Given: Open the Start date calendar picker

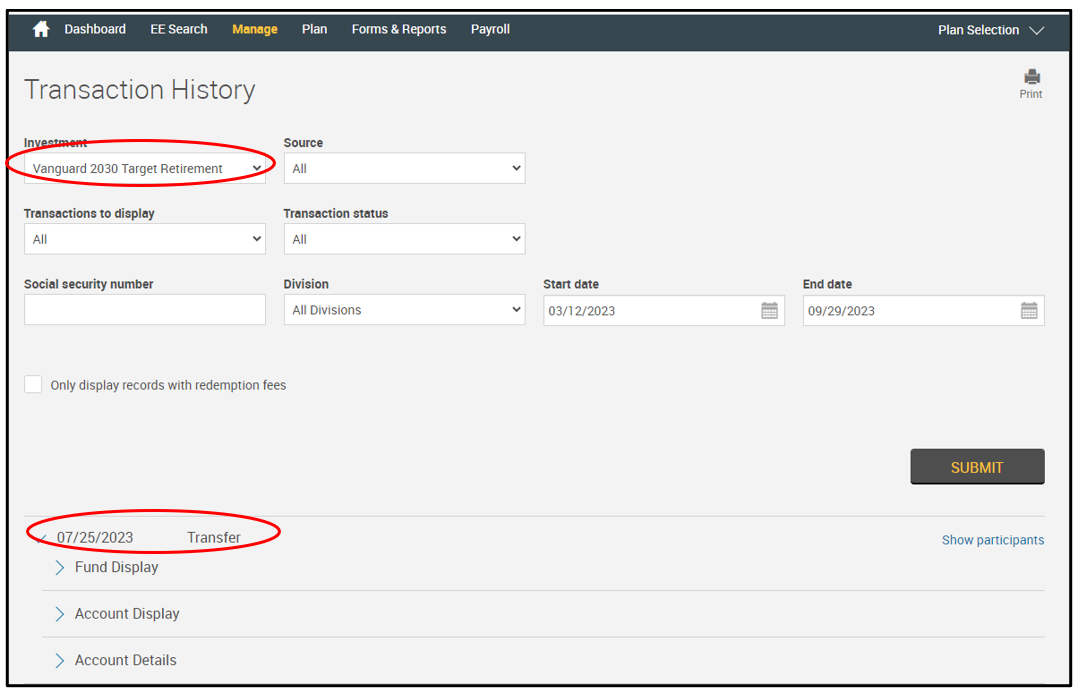Looking at the screenshot, I should 769,311.
